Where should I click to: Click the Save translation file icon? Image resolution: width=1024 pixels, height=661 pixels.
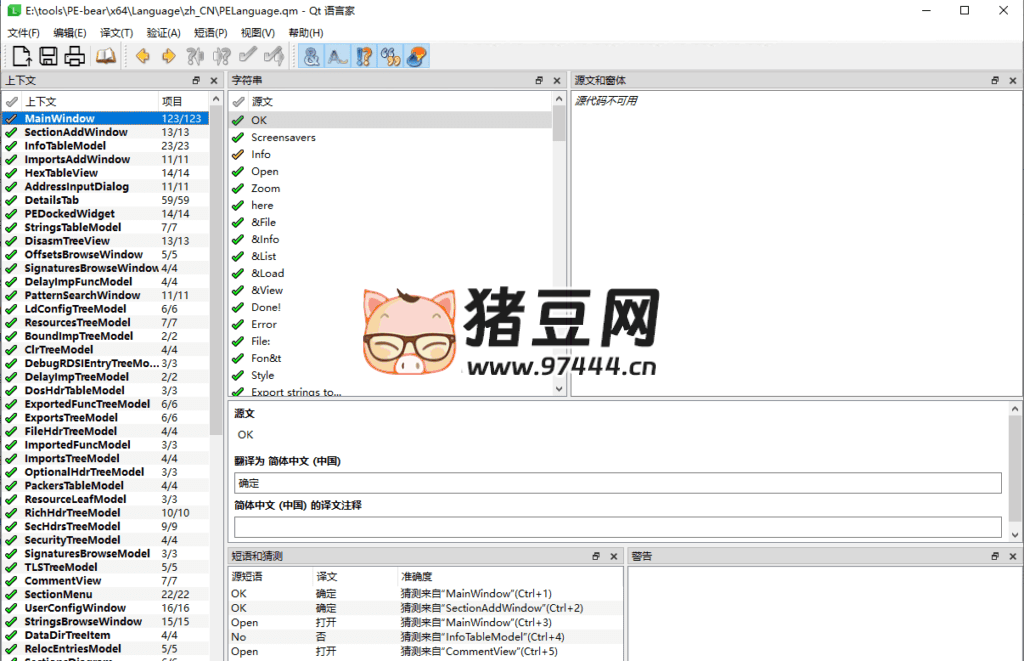click(48, 55)
